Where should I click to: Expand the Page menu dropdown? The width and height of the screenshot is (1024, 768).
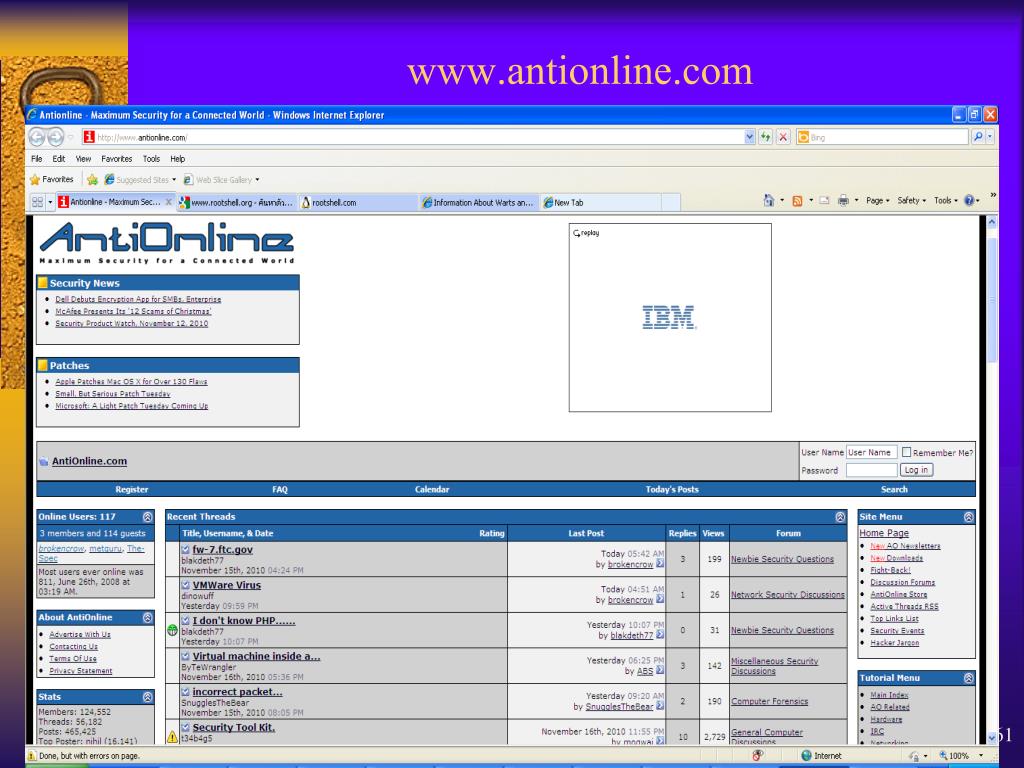[878, 200]
